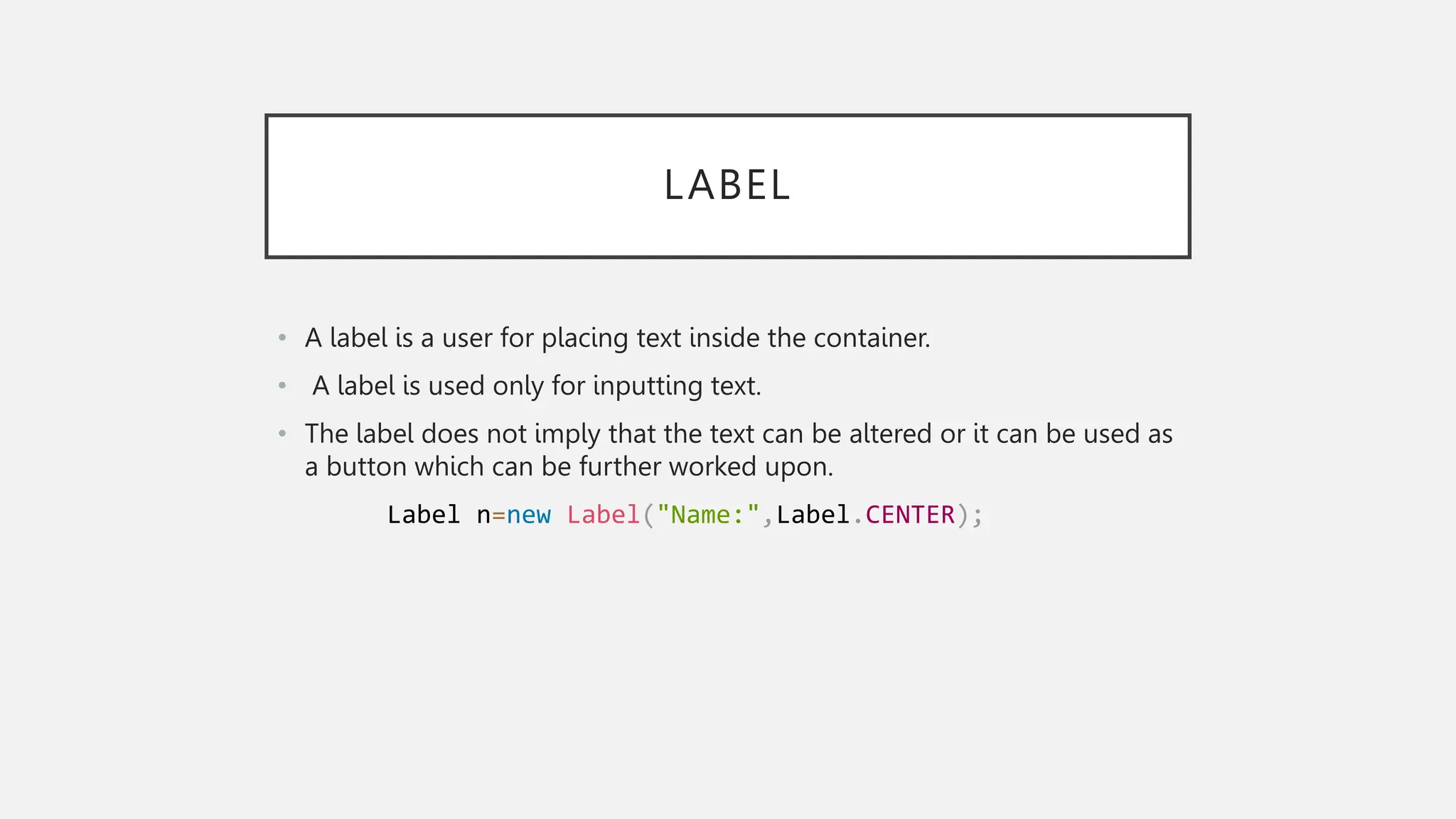This screenshot has height=819, width=1456.
Task: Click the black 'Label' before '.CENTER'
Action: [813, 515]
